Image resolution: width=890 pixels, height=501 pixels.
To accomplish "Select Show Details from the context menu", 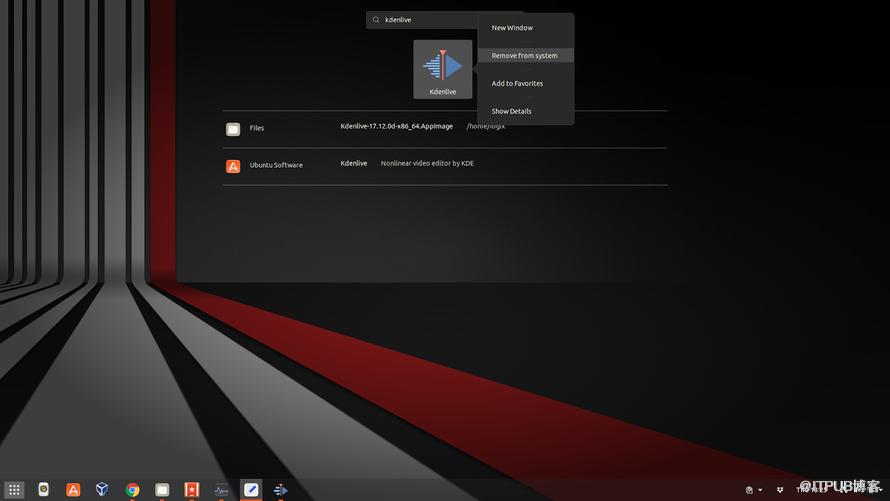I will pos(511,111).
